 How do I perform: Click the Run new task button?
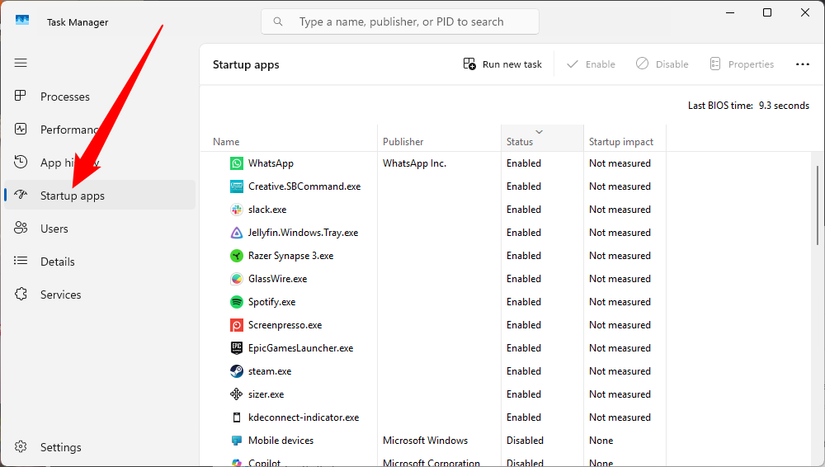coord(502,64)
